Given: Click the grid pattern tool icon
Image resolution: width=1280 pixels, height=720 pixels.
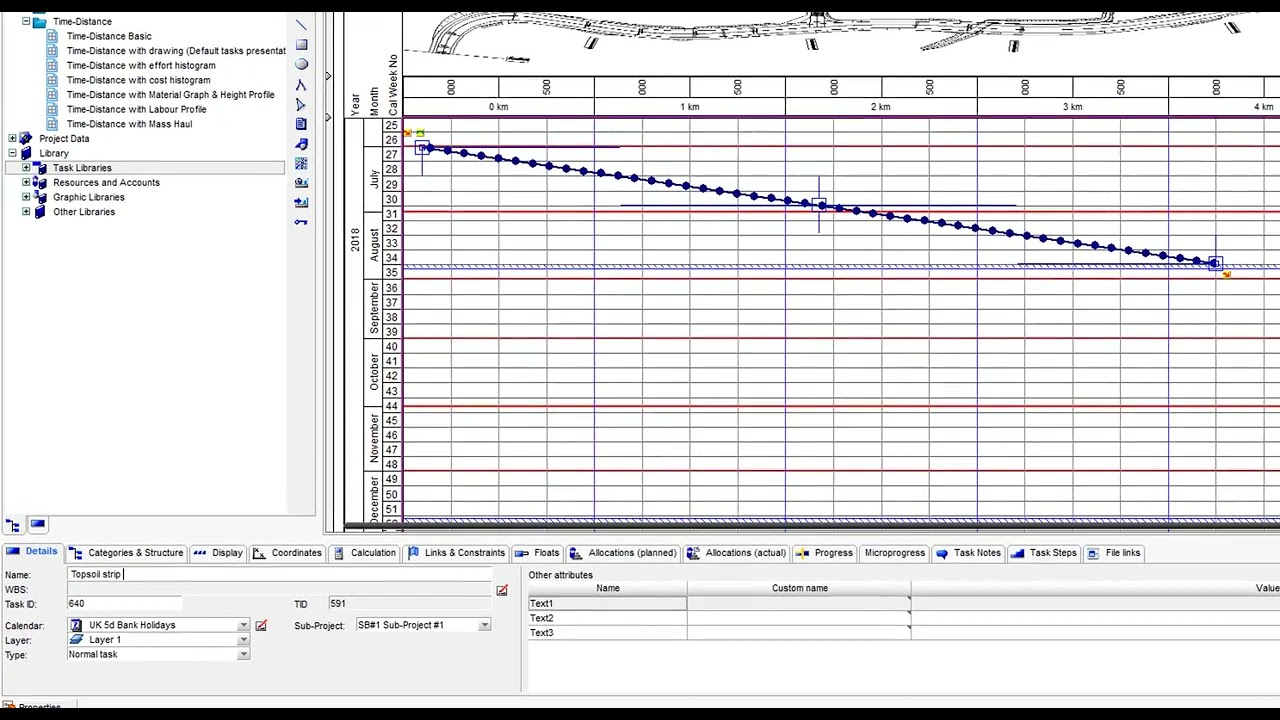Looking at the screenshot, I should click(x=301, y=163).
